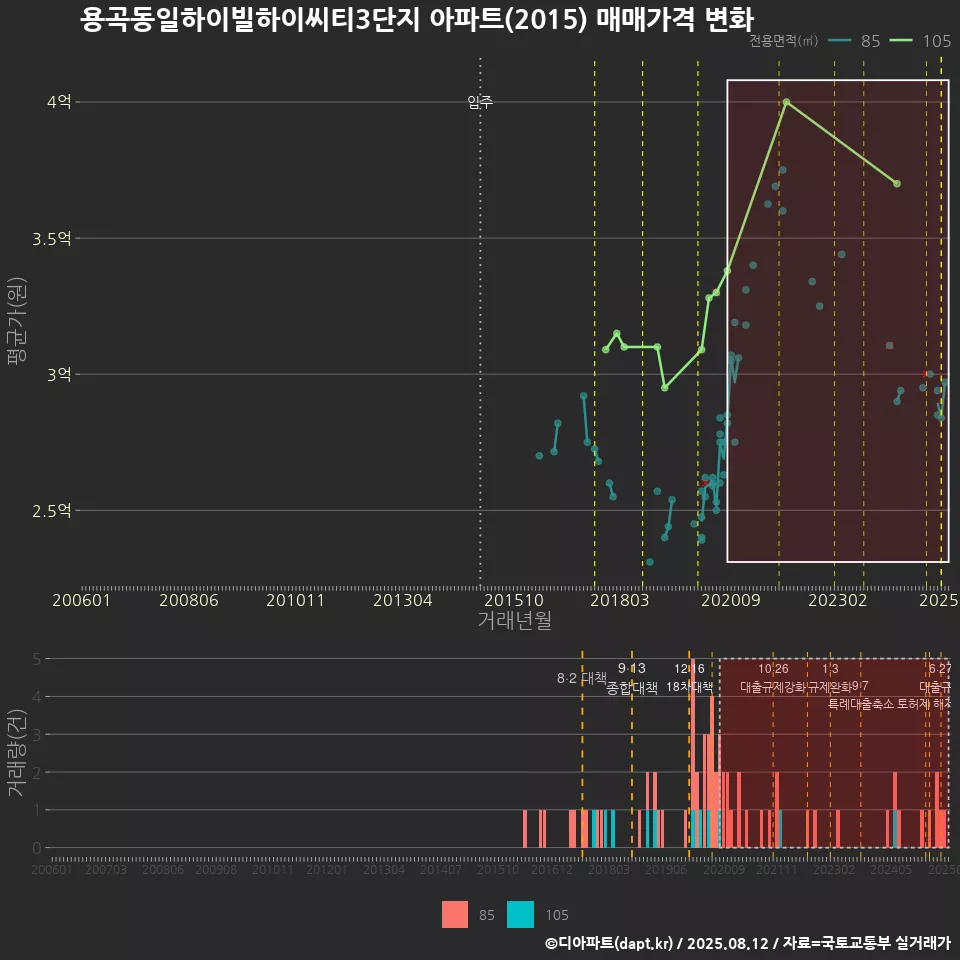This screenshot has width=960, height=960.
Task: Click 200806 on the price chart x-axis
Action: [189, 600]
